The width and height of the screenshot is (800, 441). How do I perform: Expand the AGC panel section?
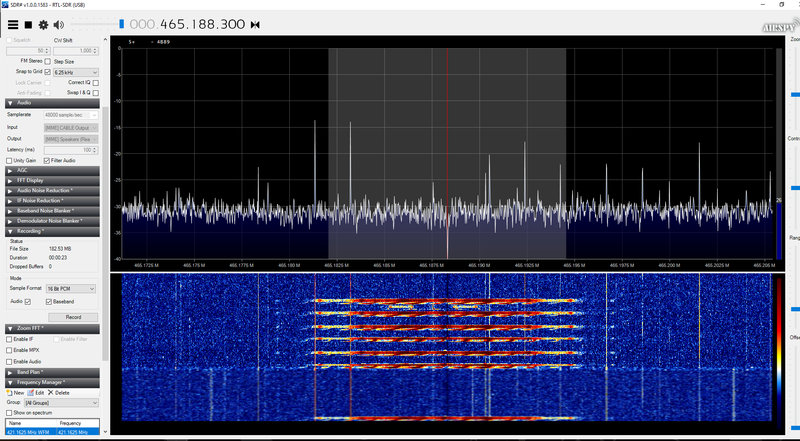pyautogui.click(x=52, y=170)
